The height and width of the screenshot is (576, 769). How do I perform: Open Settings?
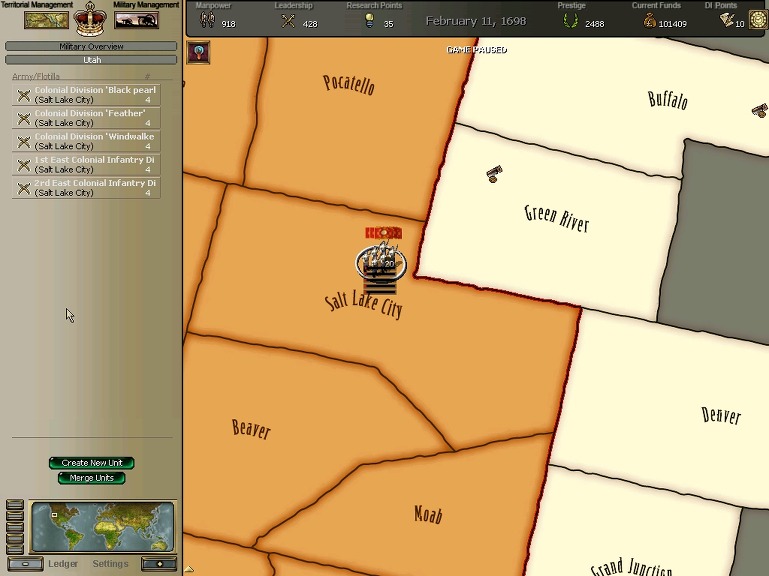110,564
